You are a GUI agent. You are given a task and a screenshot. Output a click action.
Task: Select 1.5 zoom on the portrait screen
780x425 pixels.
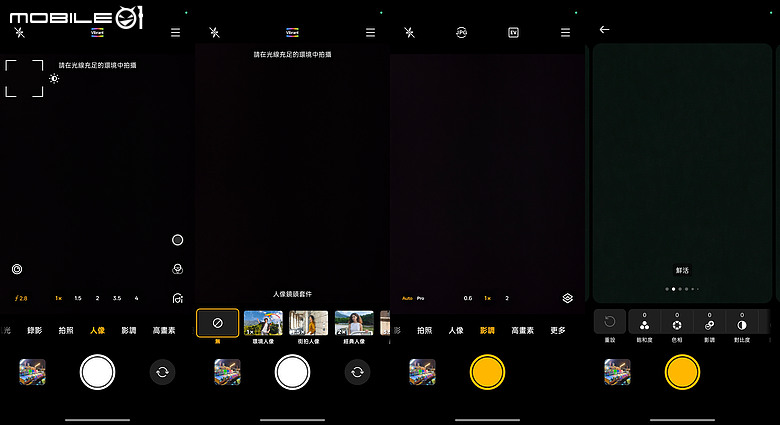(78, 298)
